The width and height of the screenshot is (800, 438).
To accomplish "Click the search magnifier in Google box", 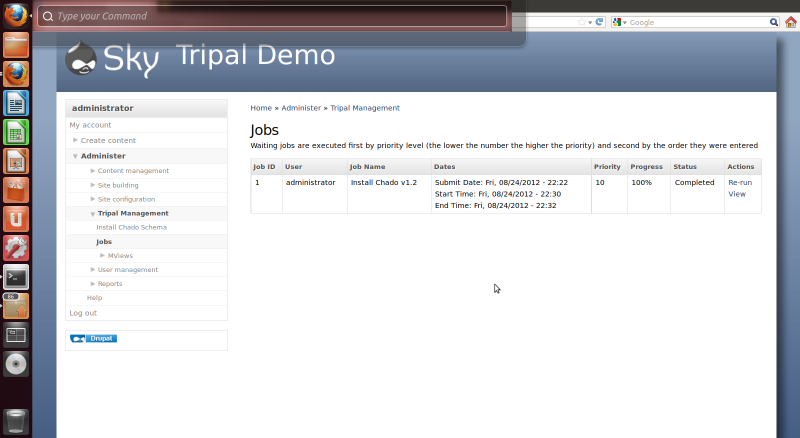I will coord(773,22).
